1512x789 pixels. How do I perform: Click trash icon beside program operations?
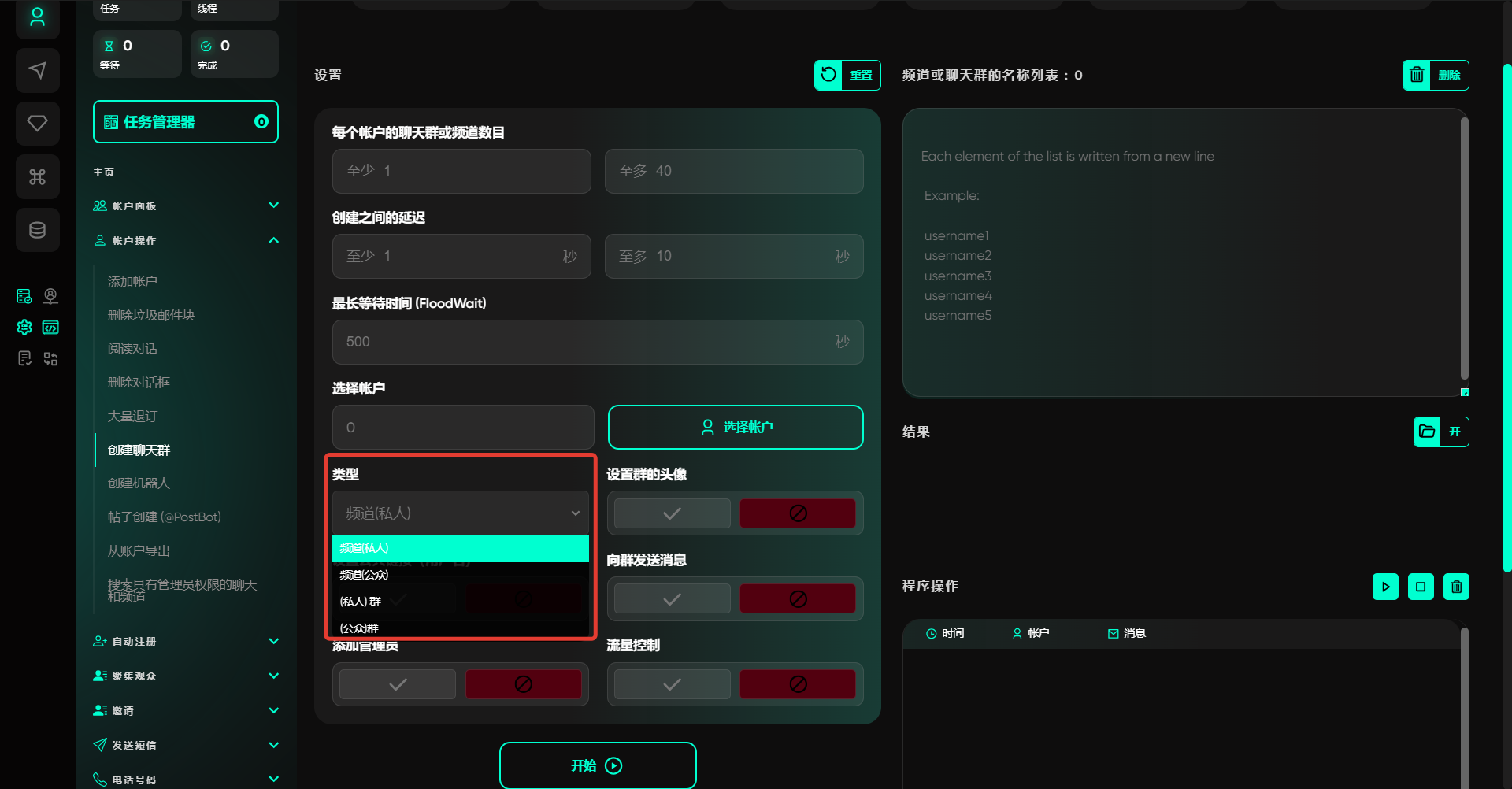pos(1456,587)
